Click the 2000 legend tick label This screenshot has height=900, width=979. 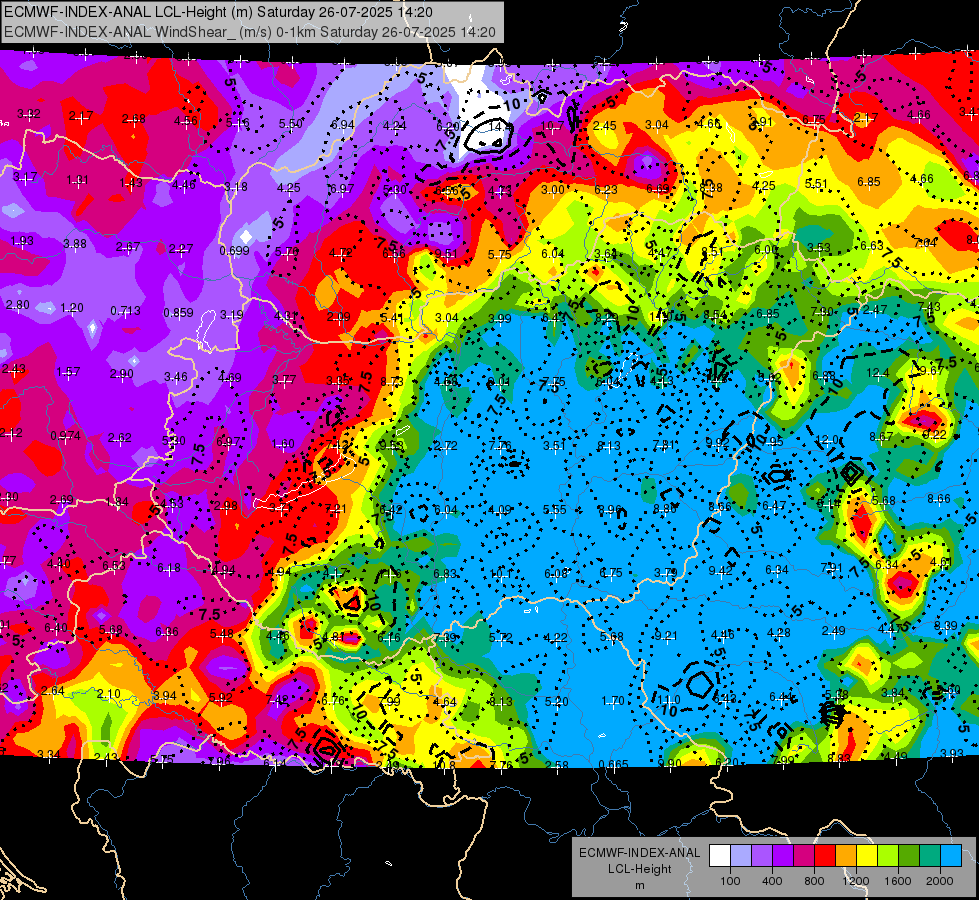[940, 881]
